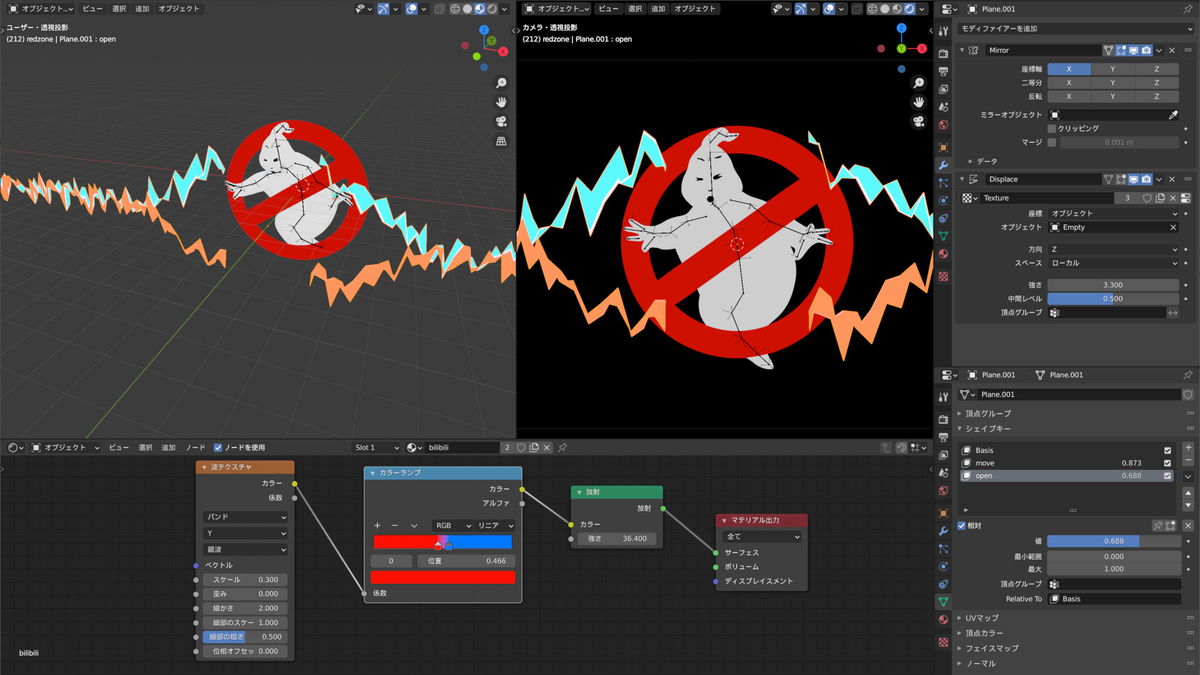Select the Basis shape key row

point(1066,450)
